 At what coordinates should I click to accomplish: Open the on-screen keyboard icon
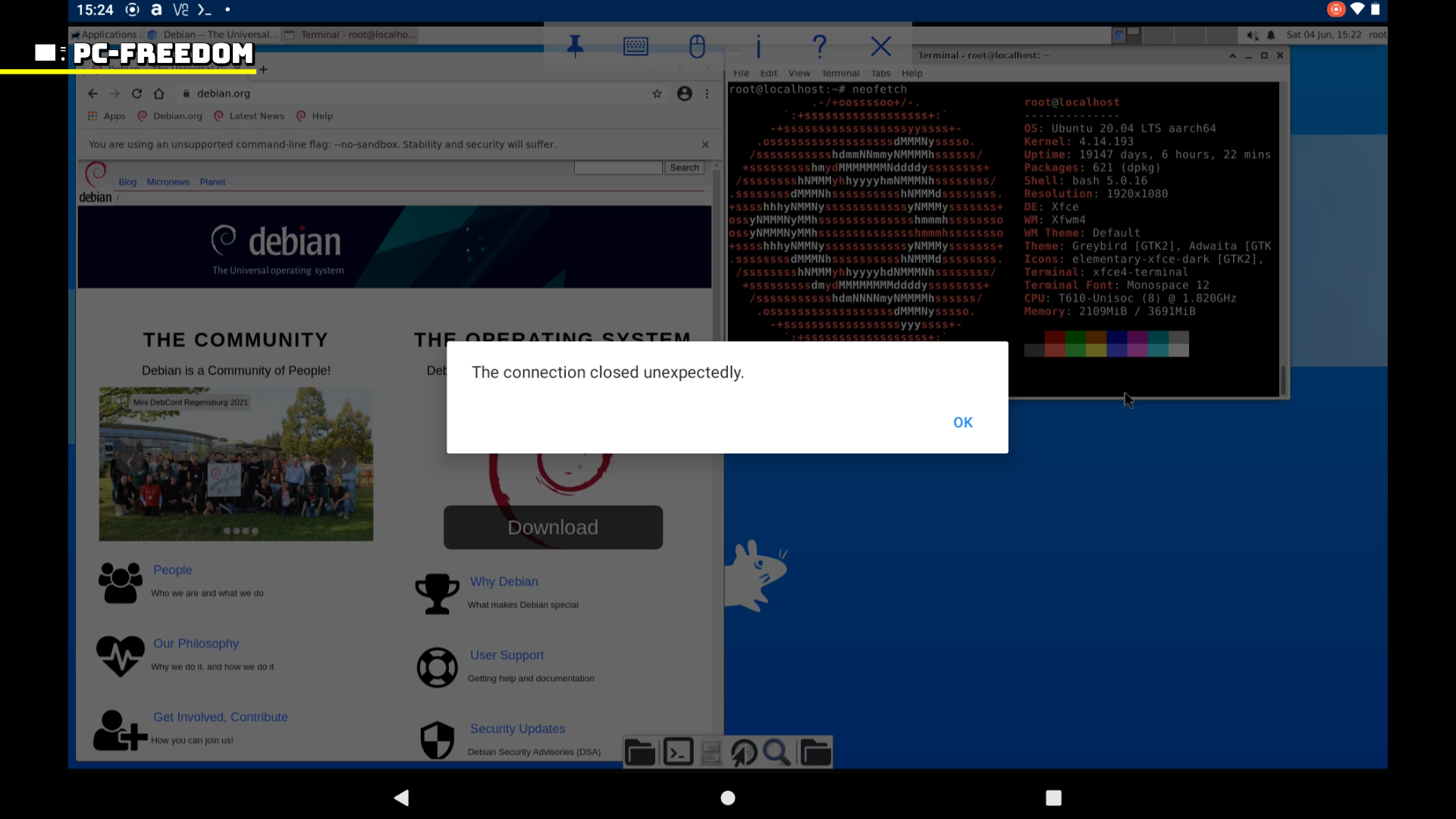pyautogui.click(x=635, y=46)
